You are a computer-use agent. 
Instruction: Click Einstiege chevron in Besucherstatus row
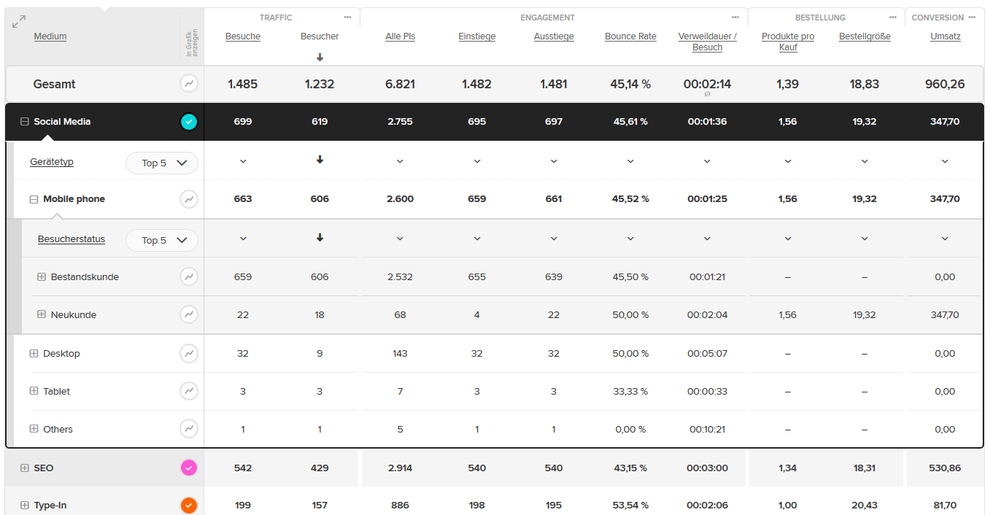(477, 239)
